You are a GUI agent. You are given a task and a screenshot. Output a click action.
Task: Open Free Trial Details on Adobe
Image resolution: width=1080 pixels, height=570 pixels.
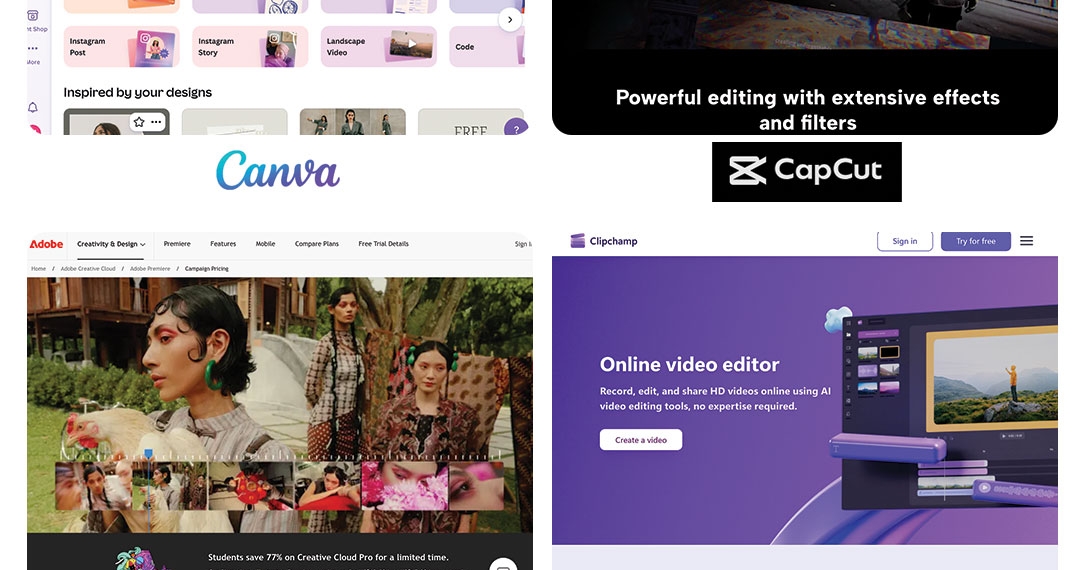(384, 244)
